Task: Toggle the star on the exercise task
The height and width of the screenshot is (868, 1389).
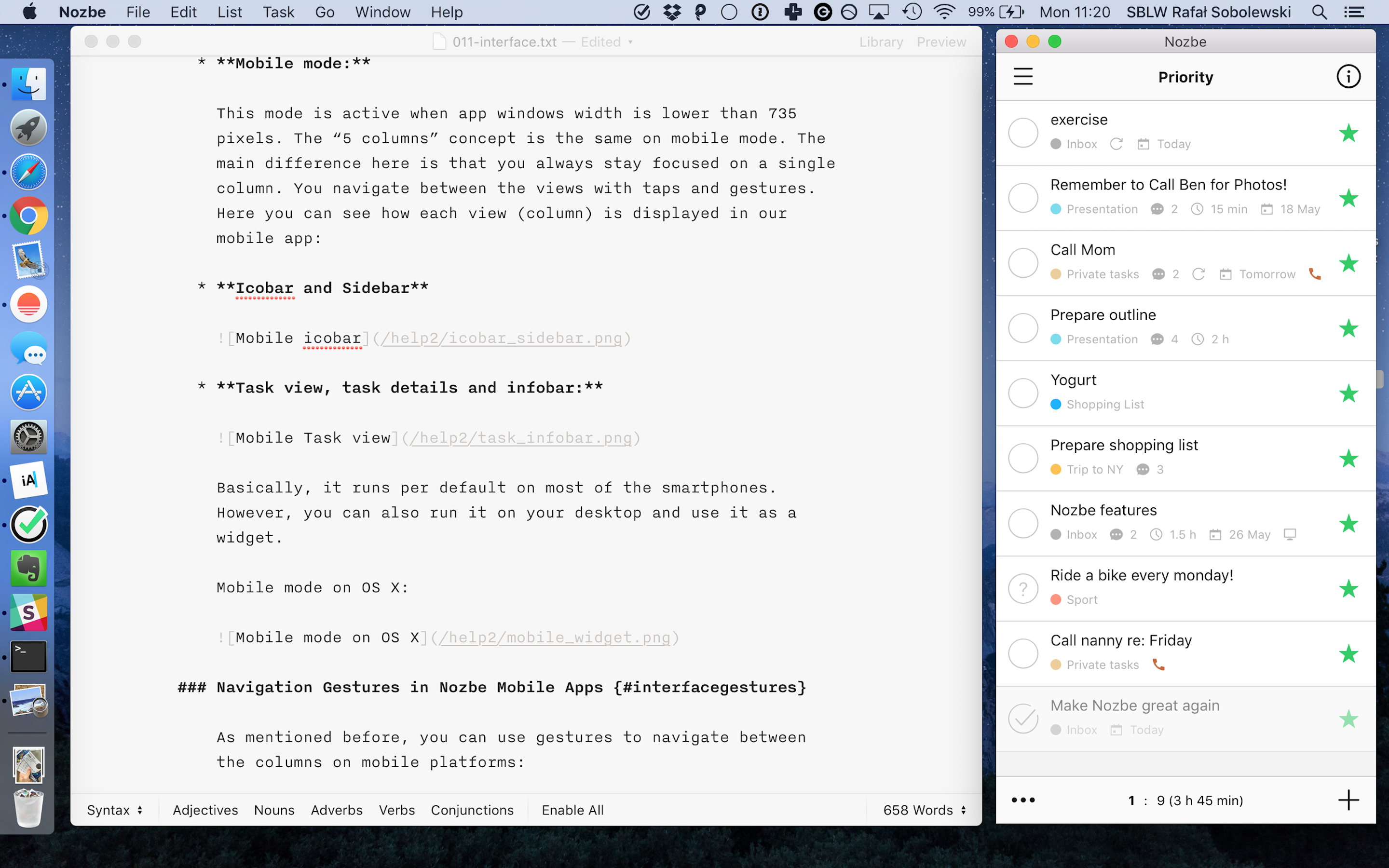Action: pos(1349,132)
